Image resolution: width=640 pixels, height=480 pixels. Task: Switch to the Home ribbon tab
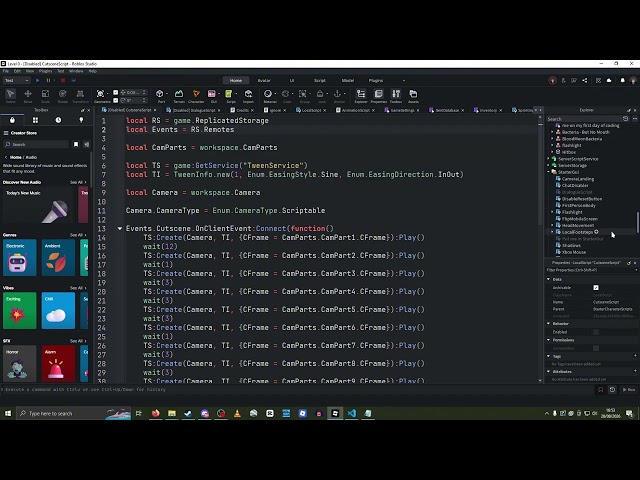click(236, 80)
